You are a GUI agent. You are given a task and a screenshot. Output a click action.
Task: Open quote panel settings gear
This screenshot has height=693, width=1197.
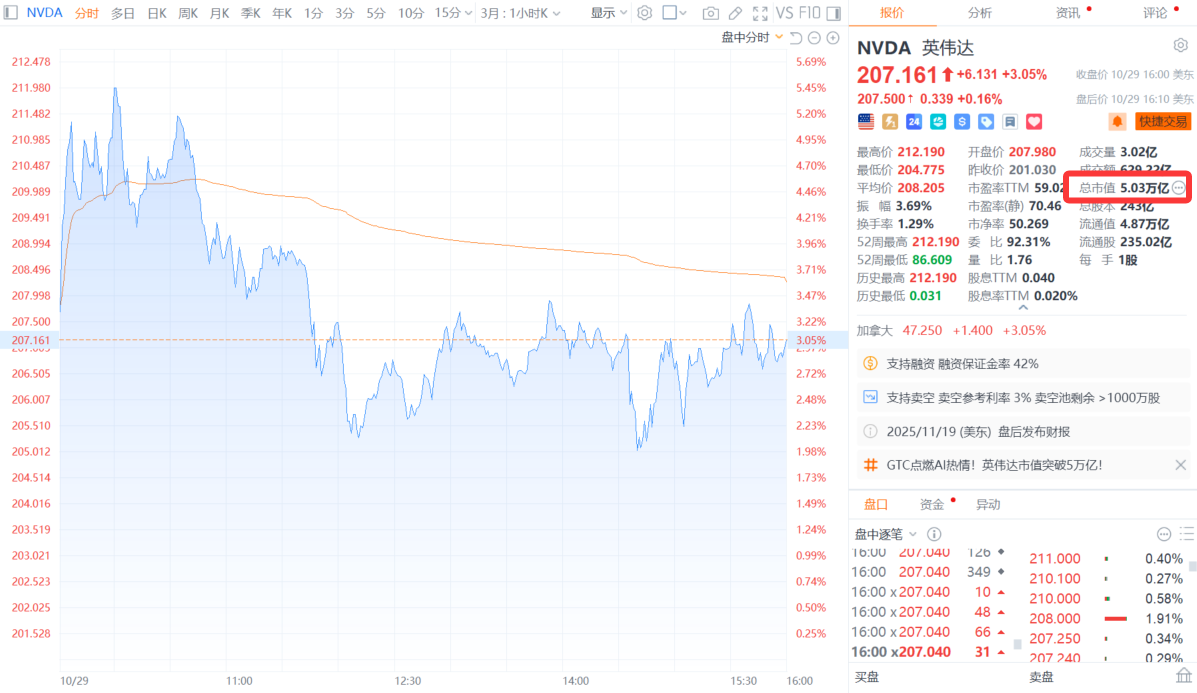tap(1180, 46)
